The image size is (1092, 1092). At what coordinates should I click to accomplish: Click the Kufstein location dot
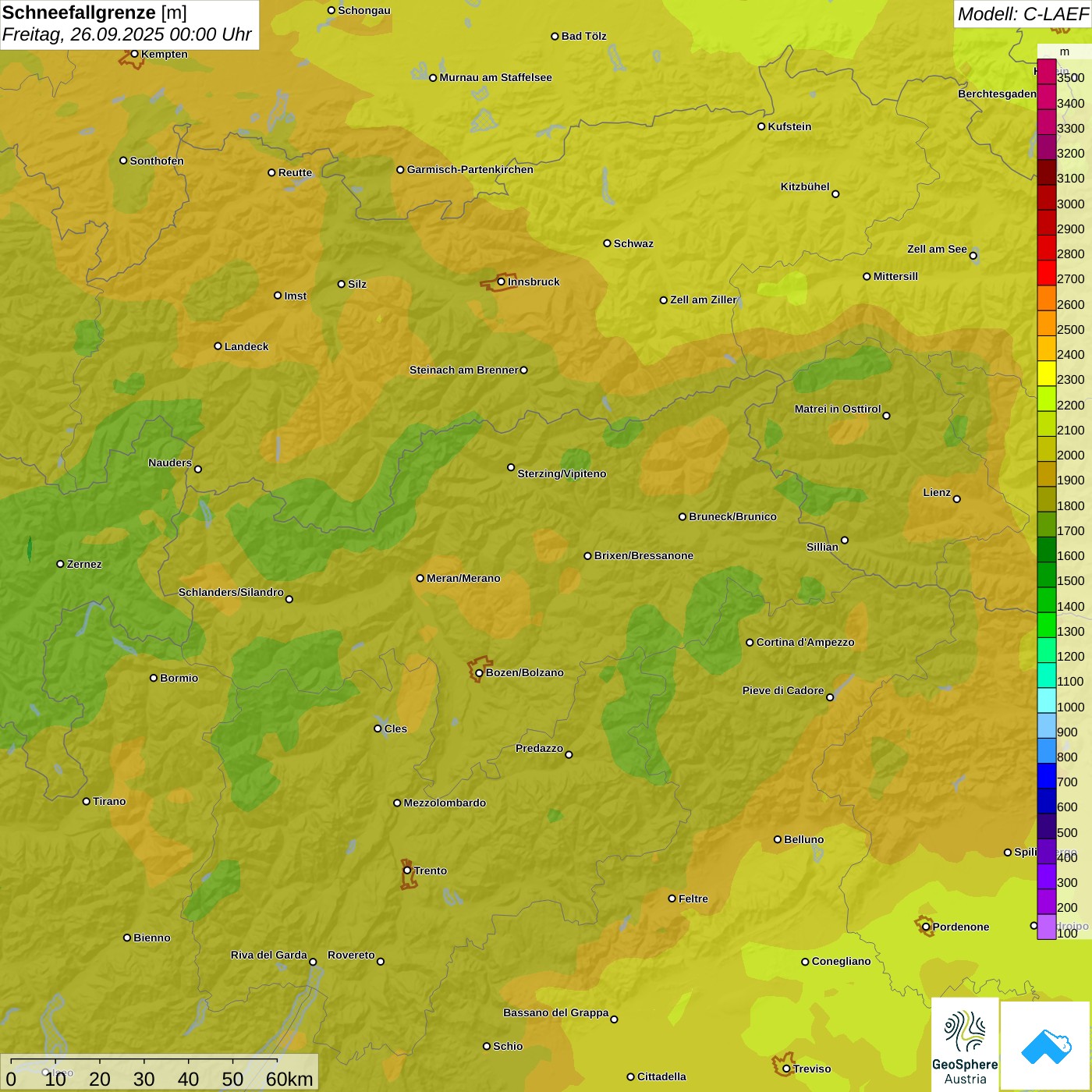[761, 126]
